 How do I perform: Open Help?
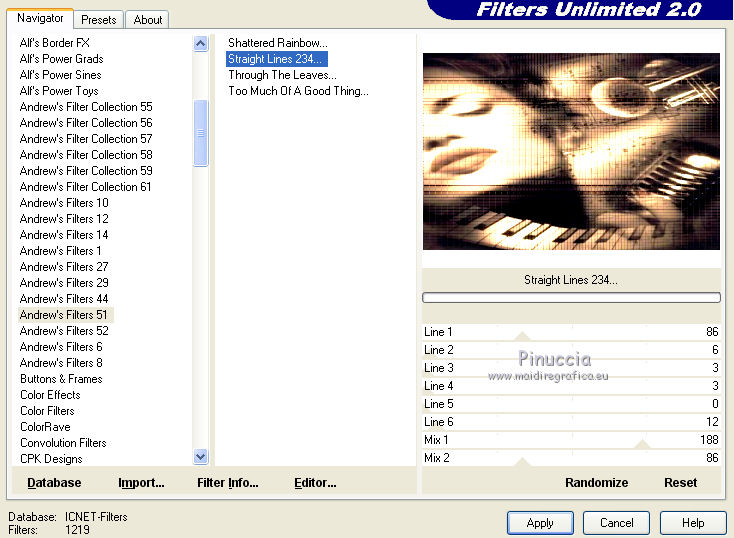[x=693, y=523]
